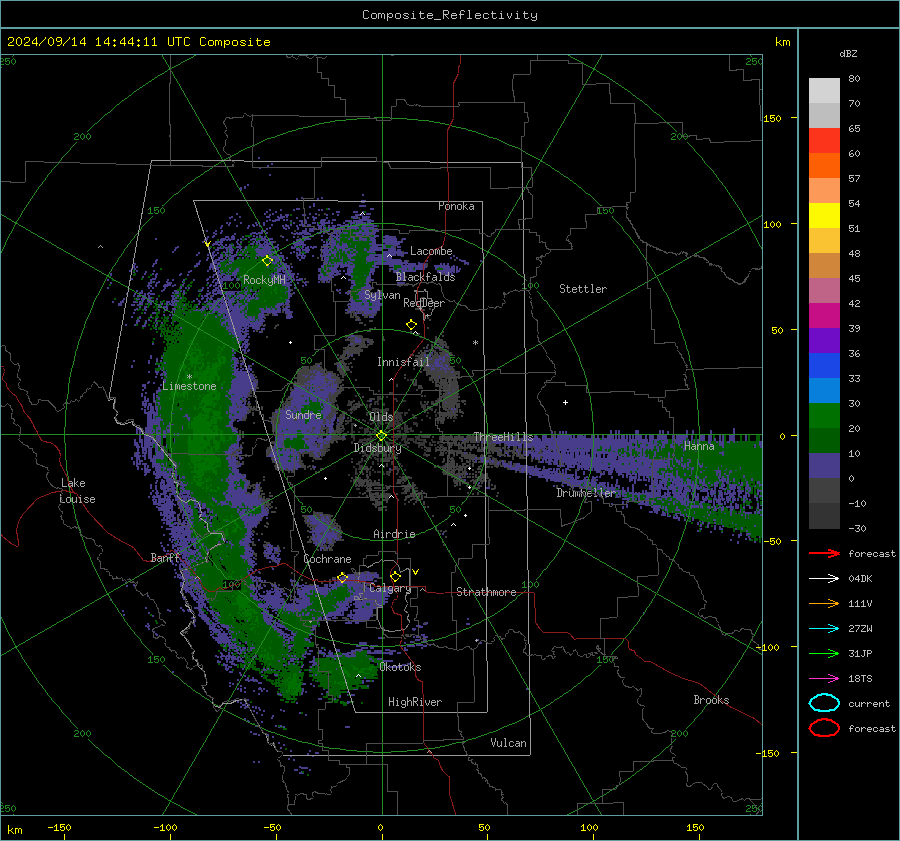Pick the green 20-30 dBZ swatch
The image size is (900, 841).
click(824, 415)
